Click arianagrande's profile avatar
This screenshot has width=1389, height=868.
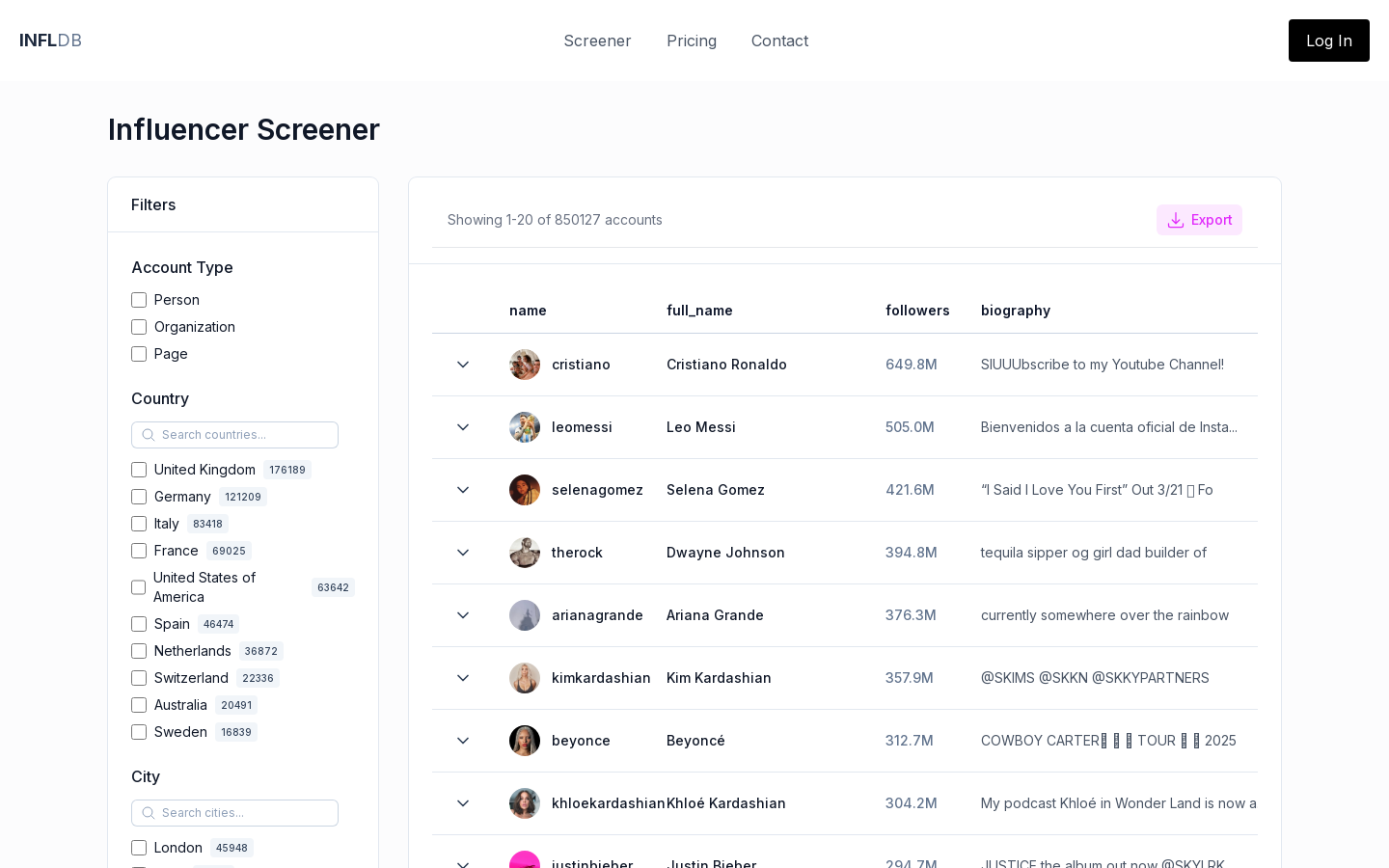tap(525, 615)
